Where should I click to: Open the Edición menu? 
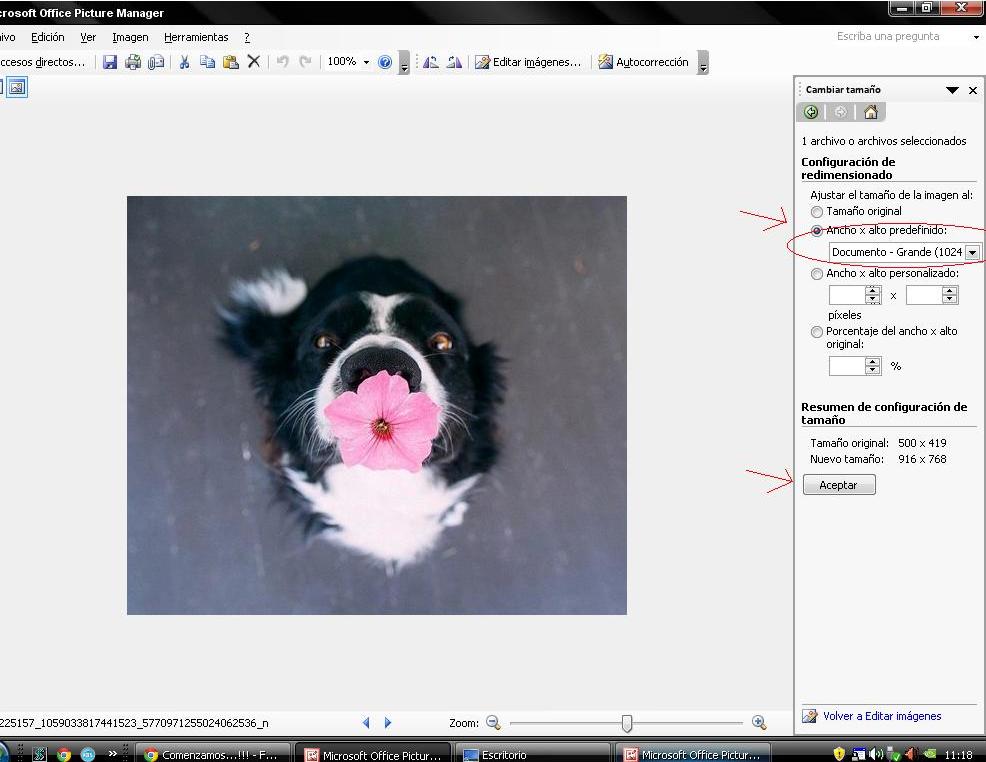tap(48, 37)
